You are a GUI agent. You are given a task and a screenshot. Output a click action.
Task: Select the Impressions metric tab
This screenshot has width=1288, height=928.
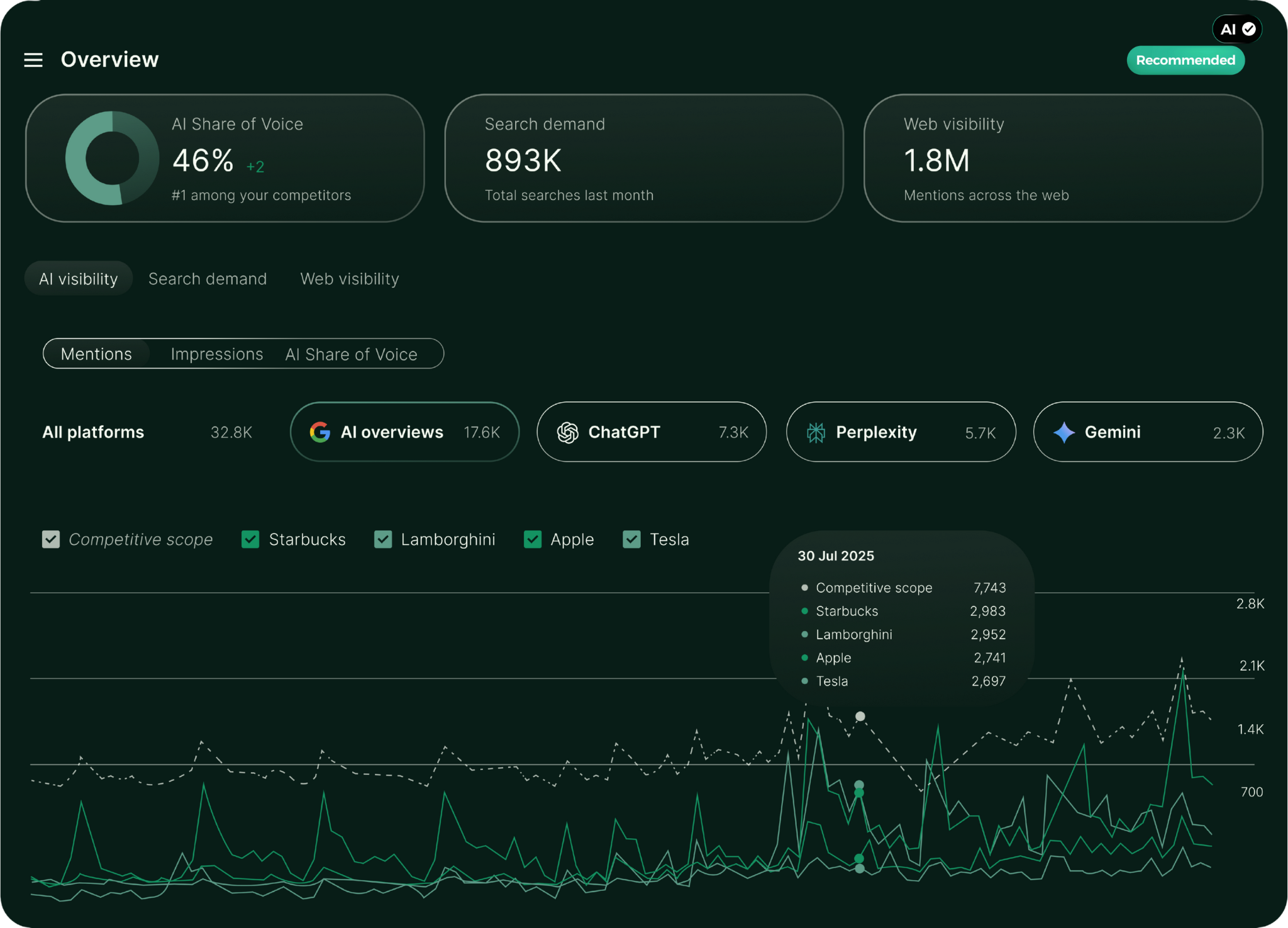pyautogui.click(x=216, y=354)
